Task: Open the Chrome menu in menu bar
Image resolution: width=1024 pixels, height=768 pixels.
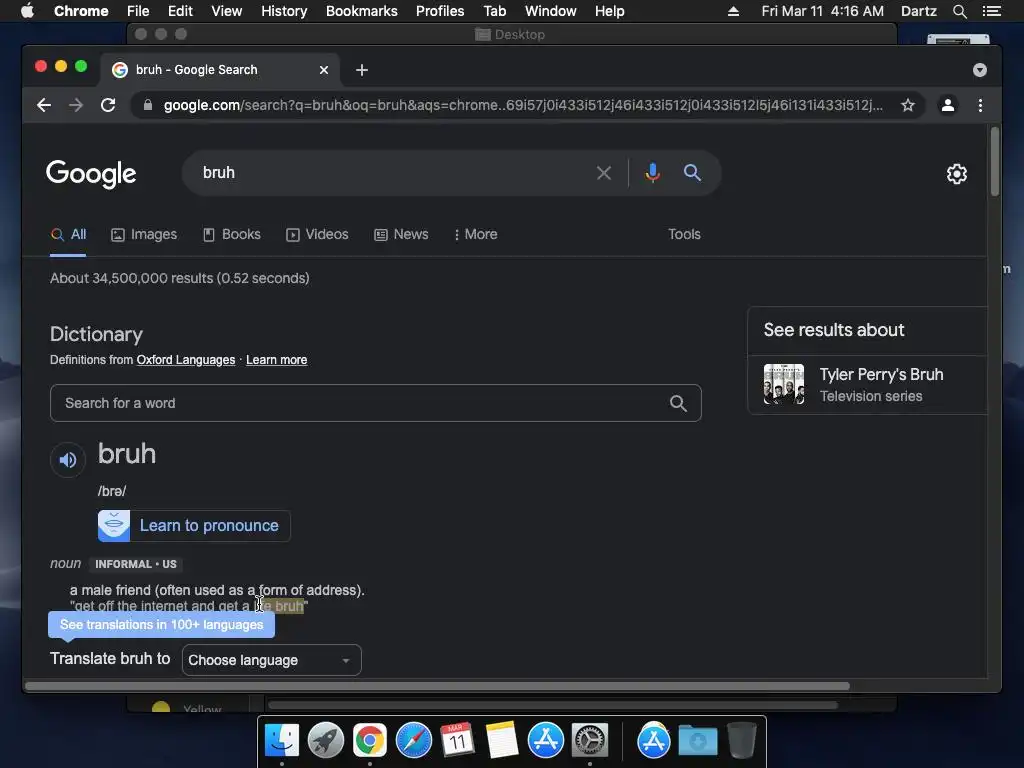Action: 81,11
